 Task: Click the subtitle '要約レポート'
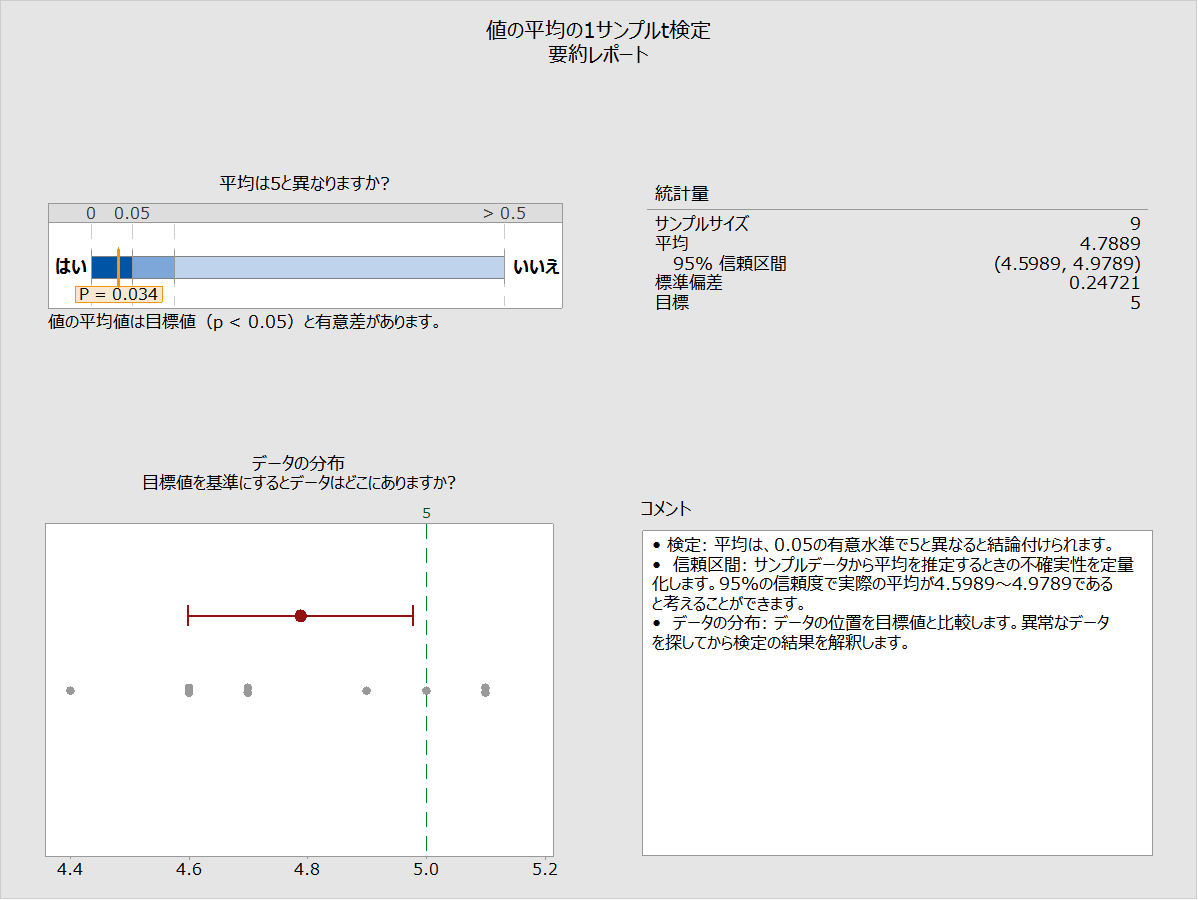coord(598,54)
